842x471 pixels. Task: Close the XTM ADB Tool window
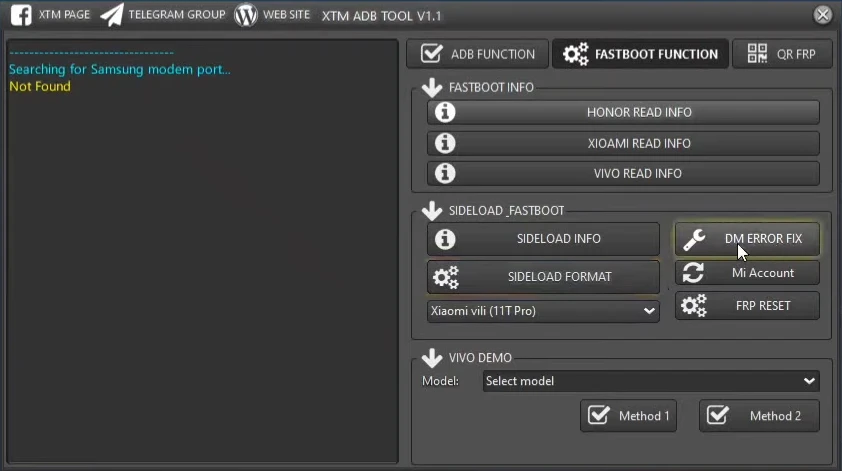point(822,15)
